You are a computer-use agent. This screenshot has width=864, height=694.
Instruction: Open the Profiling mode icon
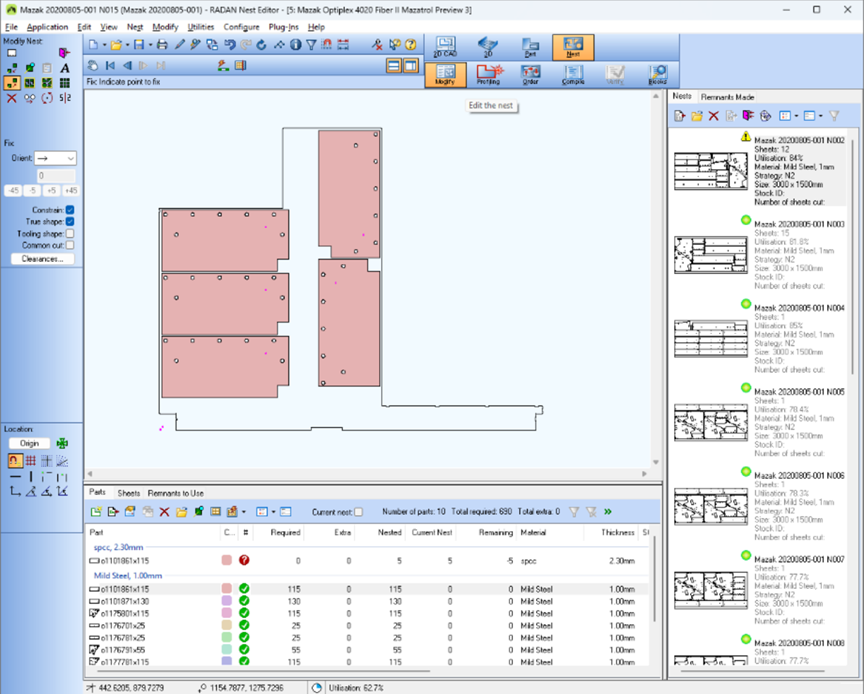click(x=488, y=74)
